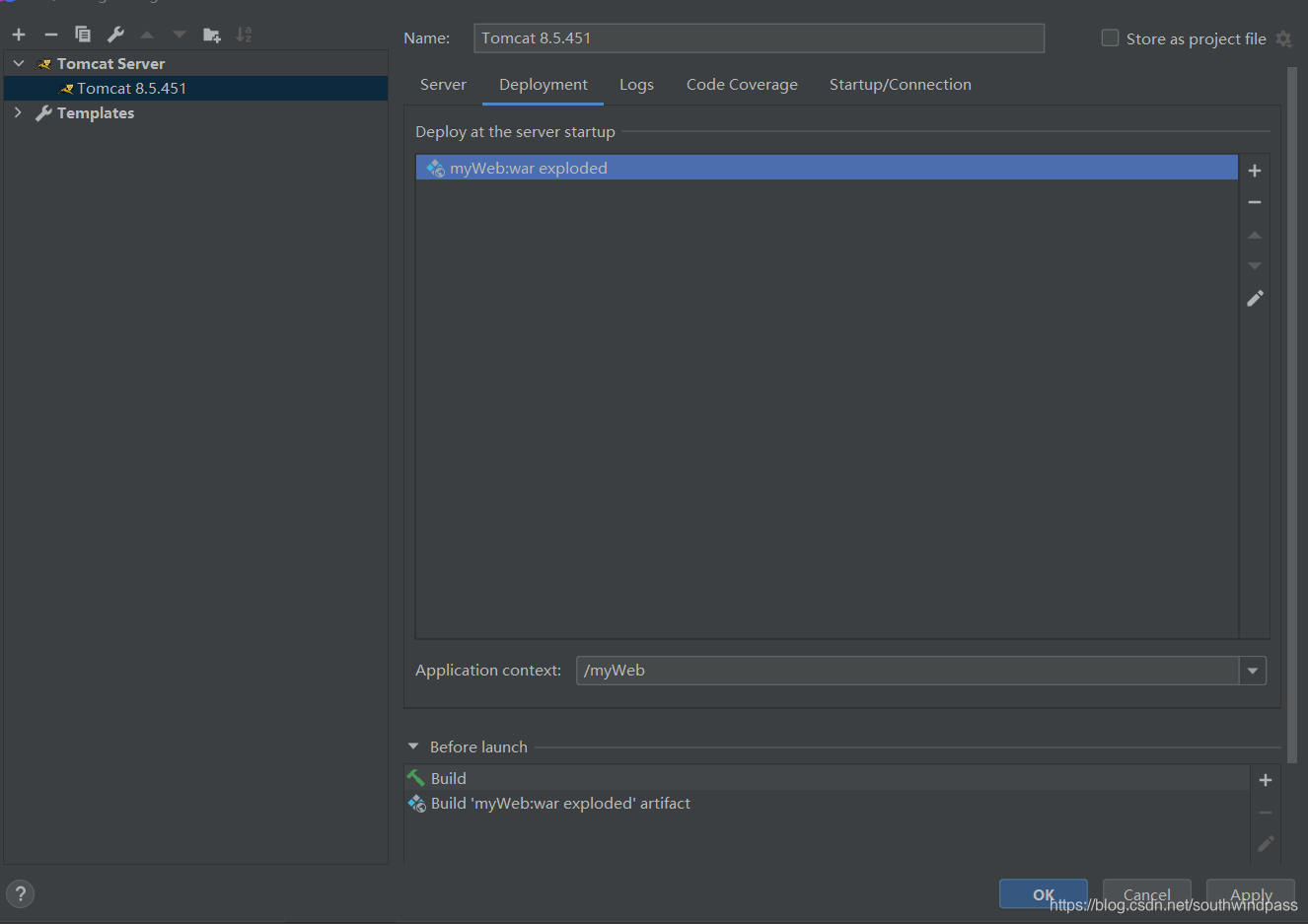Remove Before launch task minus icon

point(1266,813)
